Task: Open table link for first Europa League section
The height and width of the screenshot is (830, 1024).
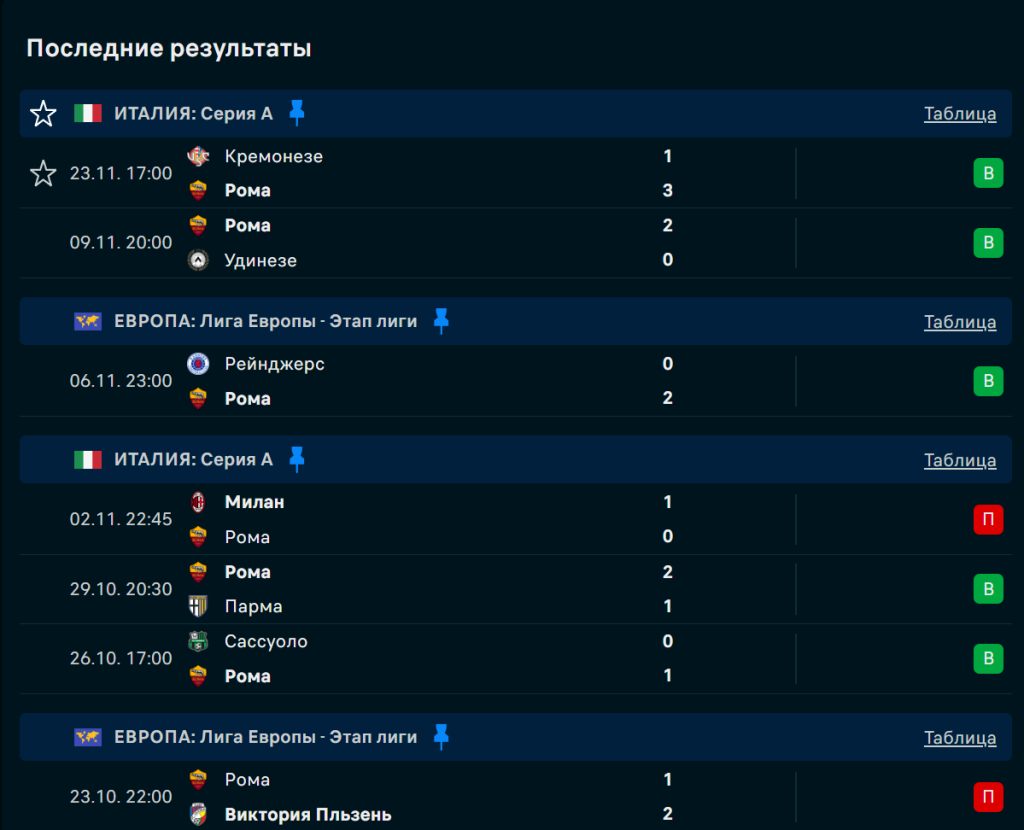Action: pyautogui.click(x=959, y=321)
